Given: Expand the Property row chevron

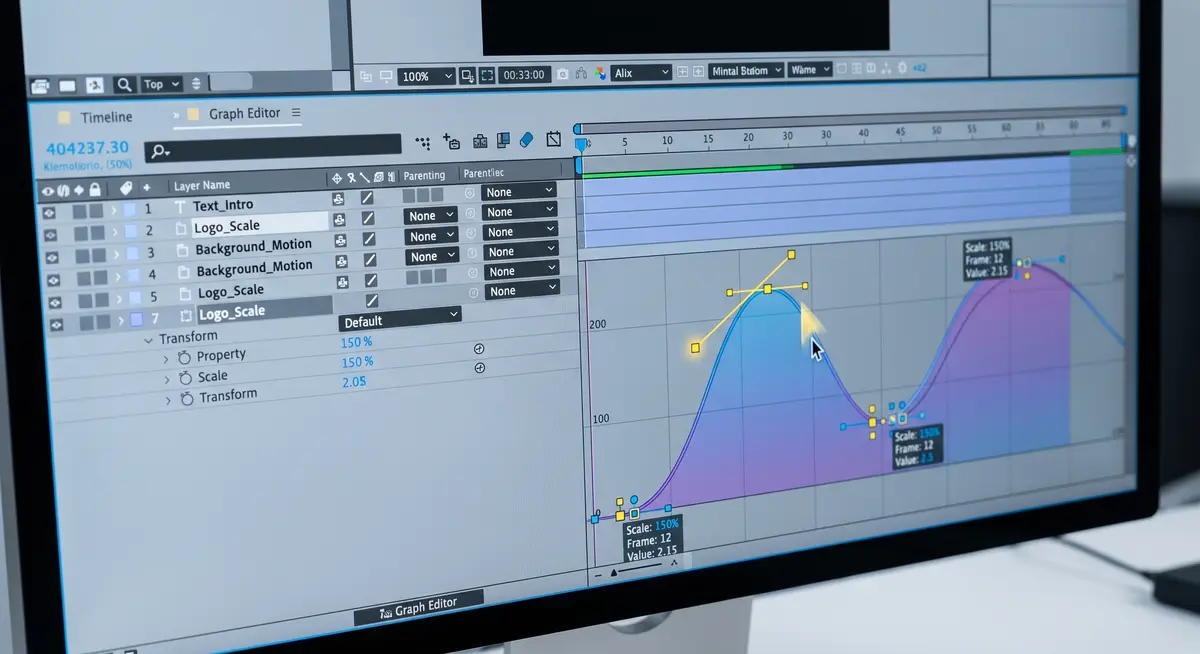Looking at the screenshot, I should (166, 358).
